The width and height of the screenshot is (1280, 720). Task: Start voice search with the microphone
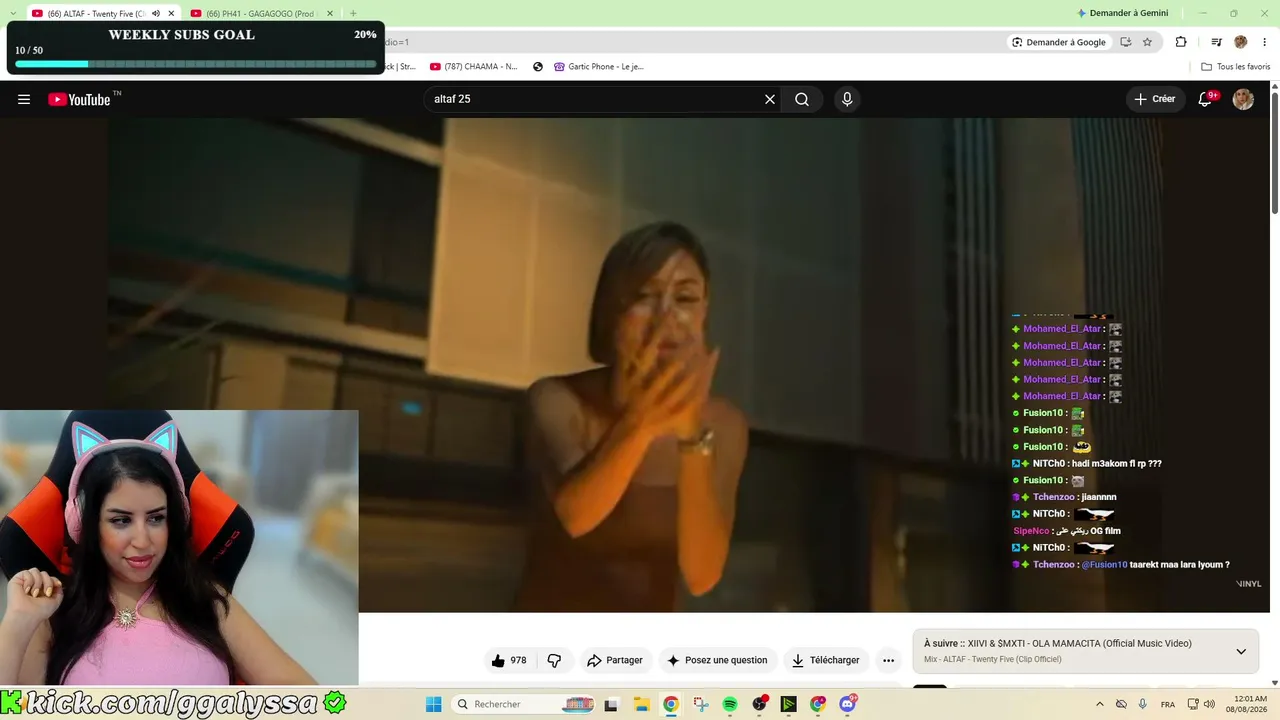click(x=847, y=99)
